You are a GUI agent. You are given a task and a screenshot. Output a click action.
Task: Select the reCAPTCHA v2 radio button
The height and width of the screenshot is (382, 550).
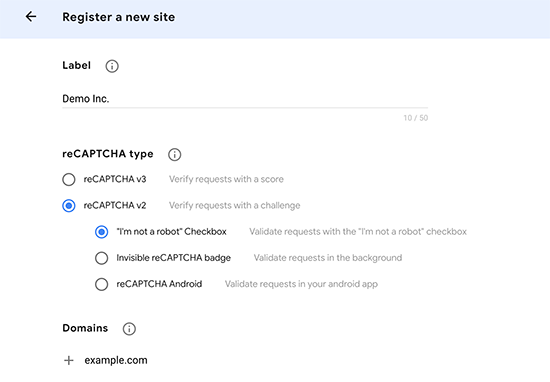click(x=69, y=206)
